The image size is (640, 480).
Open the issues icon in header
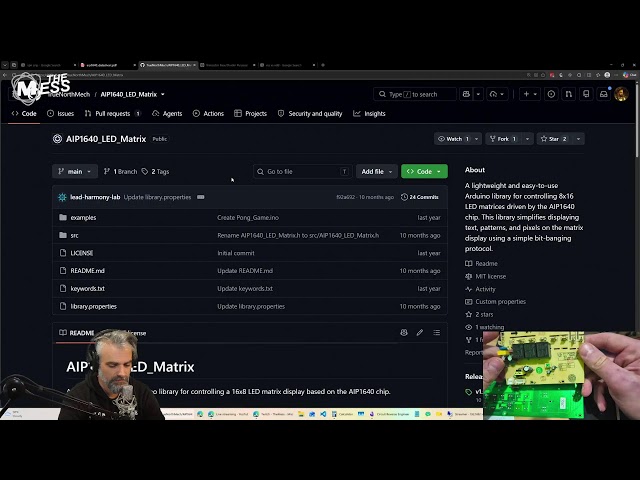(x=551, y=94)
